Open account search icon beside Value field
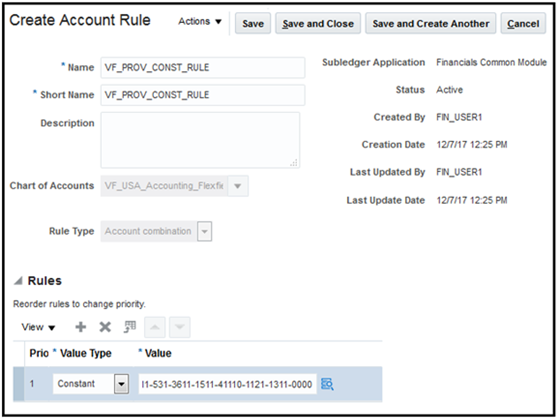Image resolution: width=560 pixels, height=419 pixels. click(327, 384)
